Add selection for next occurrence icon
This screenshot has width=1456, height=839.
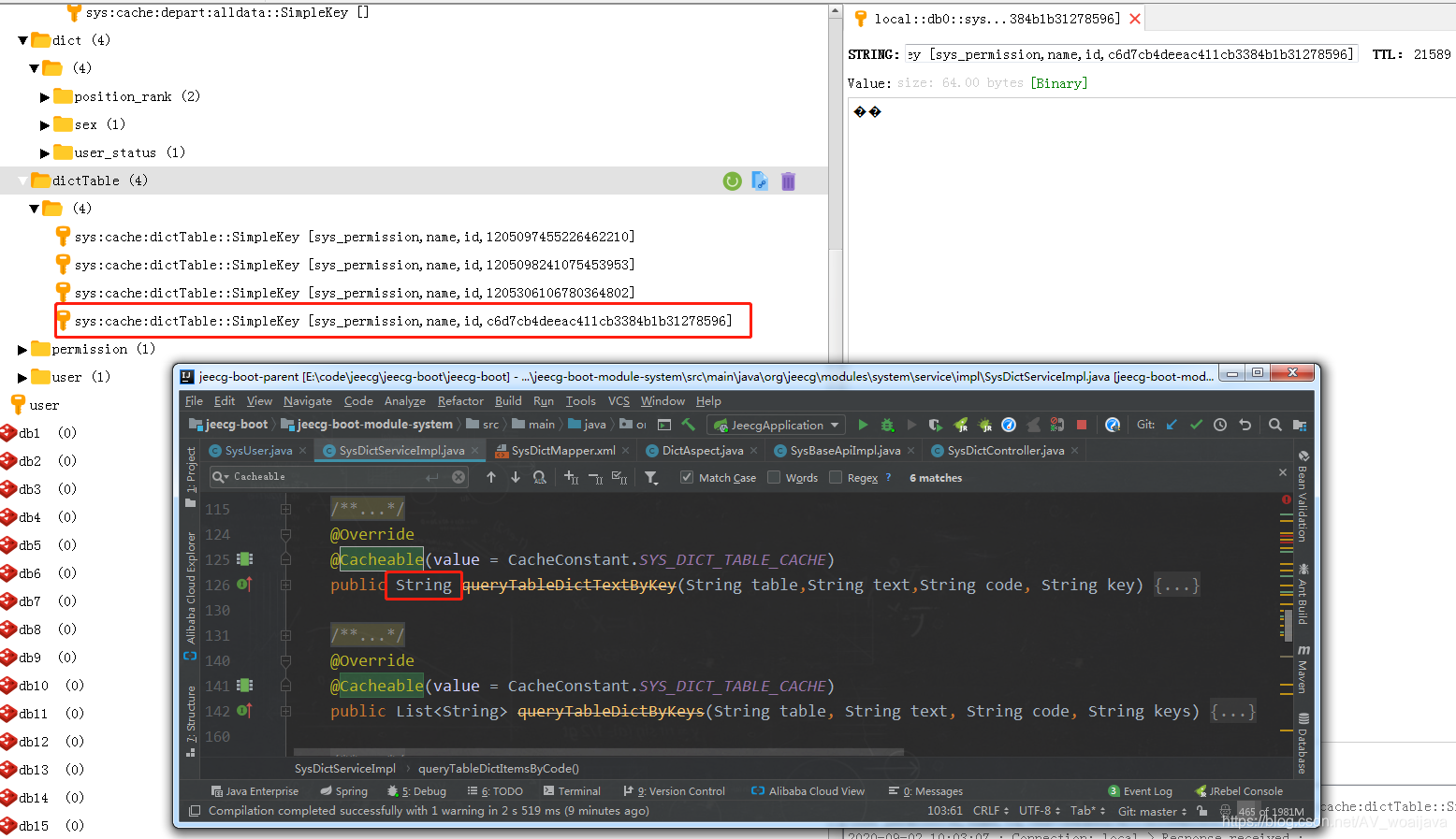pos(571,477)
